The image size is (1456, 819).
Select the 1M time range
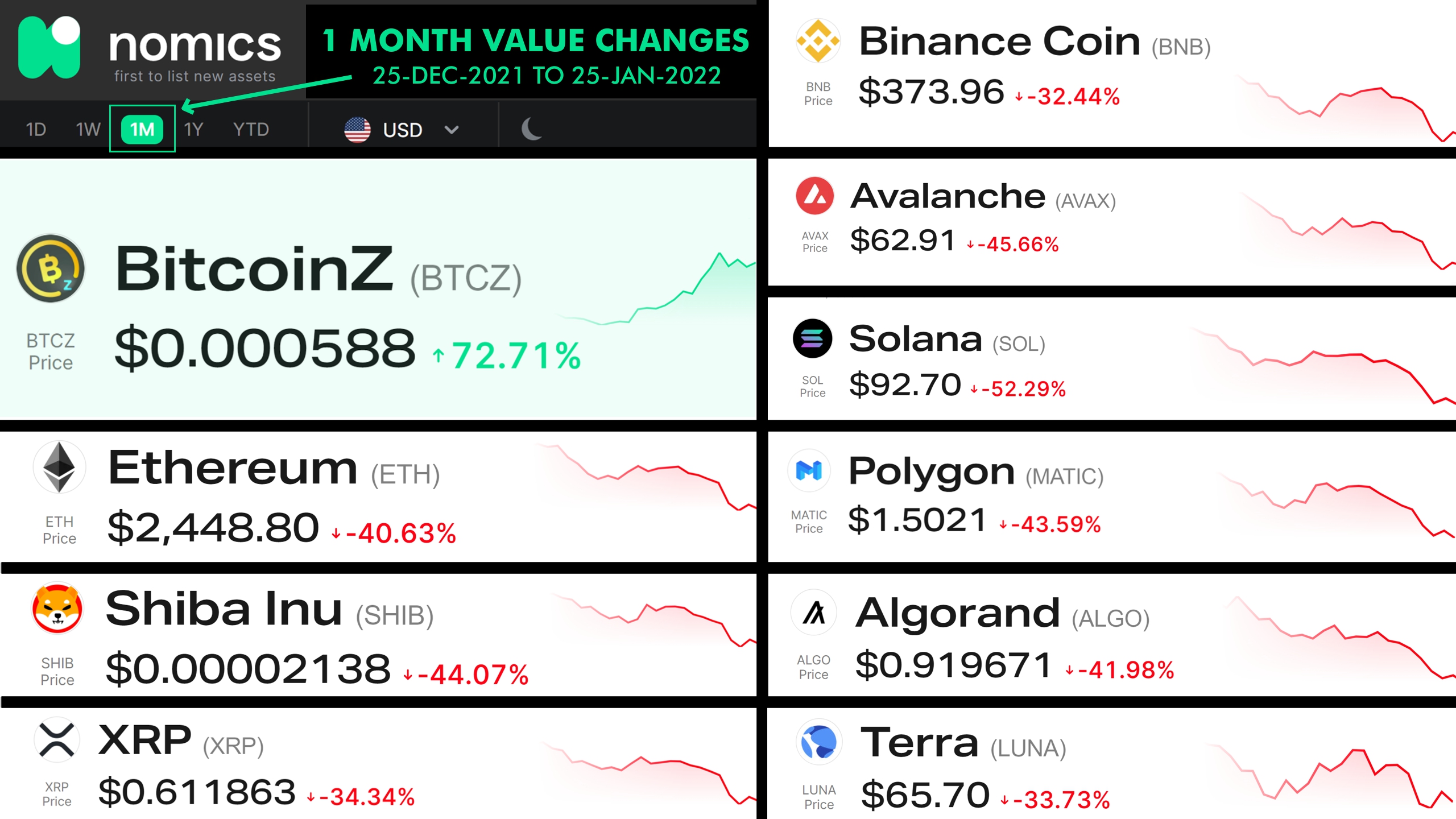tap(142, 129)
